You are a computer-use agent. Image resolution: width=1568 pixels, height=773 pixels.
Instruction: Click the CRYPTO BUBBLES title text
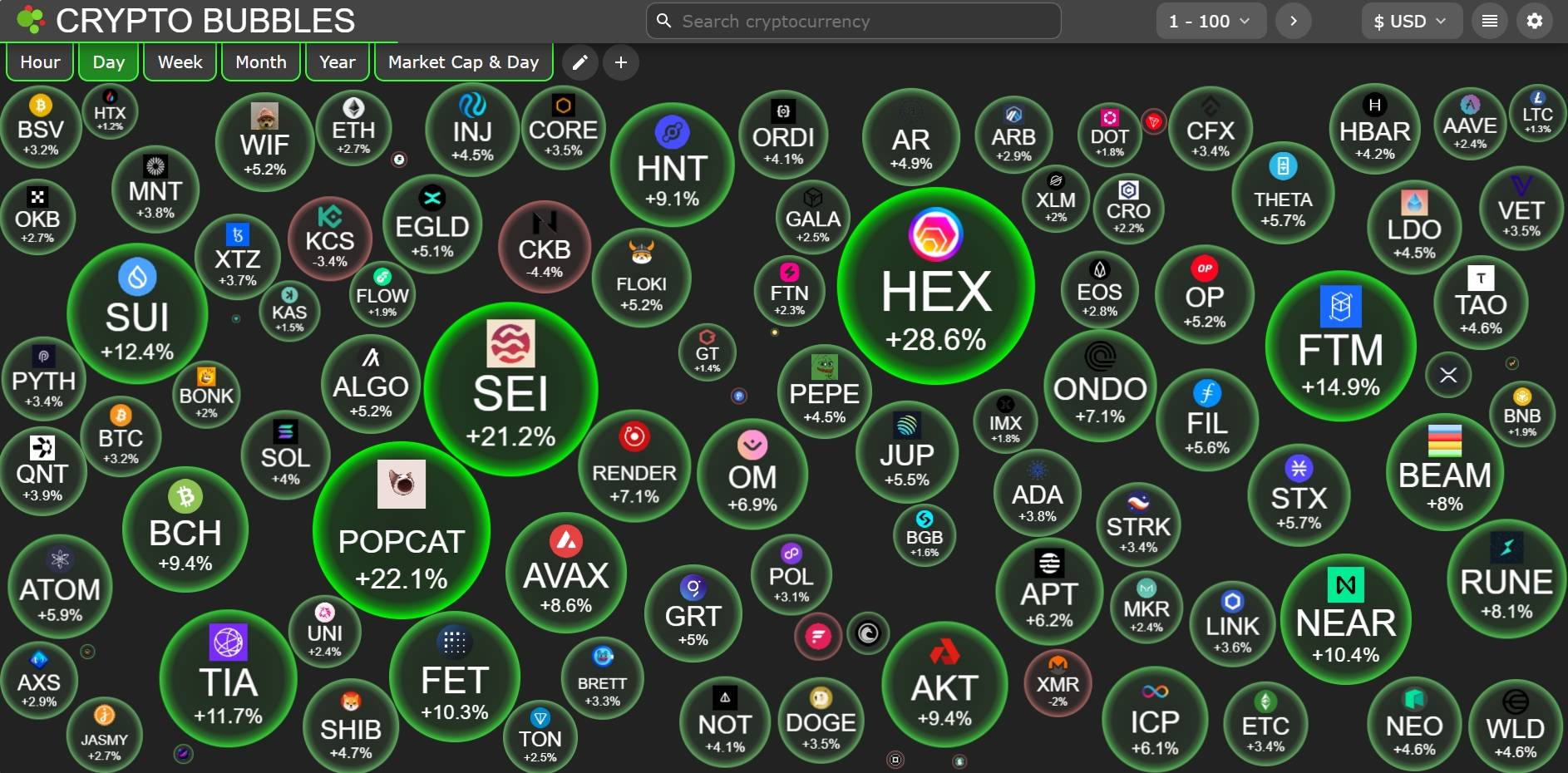pyautogui.click(x=205, y=21)
